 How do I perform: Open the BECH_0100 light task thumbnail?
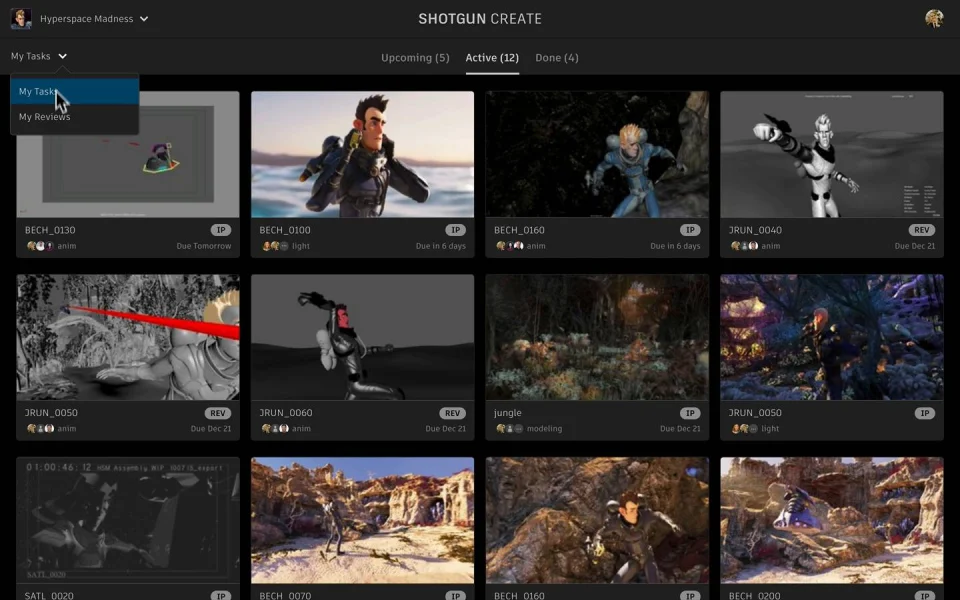tap(362, 154)
